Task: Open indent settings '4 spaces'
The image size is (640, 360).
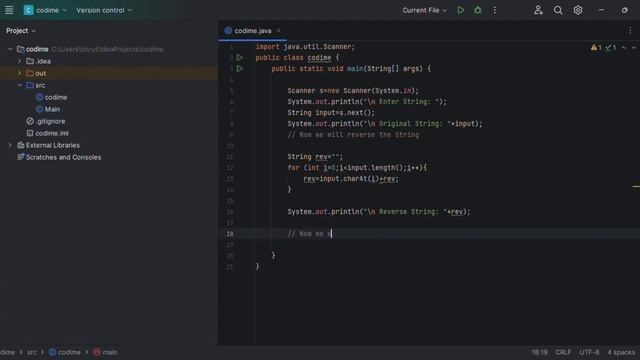Action: 621,352
